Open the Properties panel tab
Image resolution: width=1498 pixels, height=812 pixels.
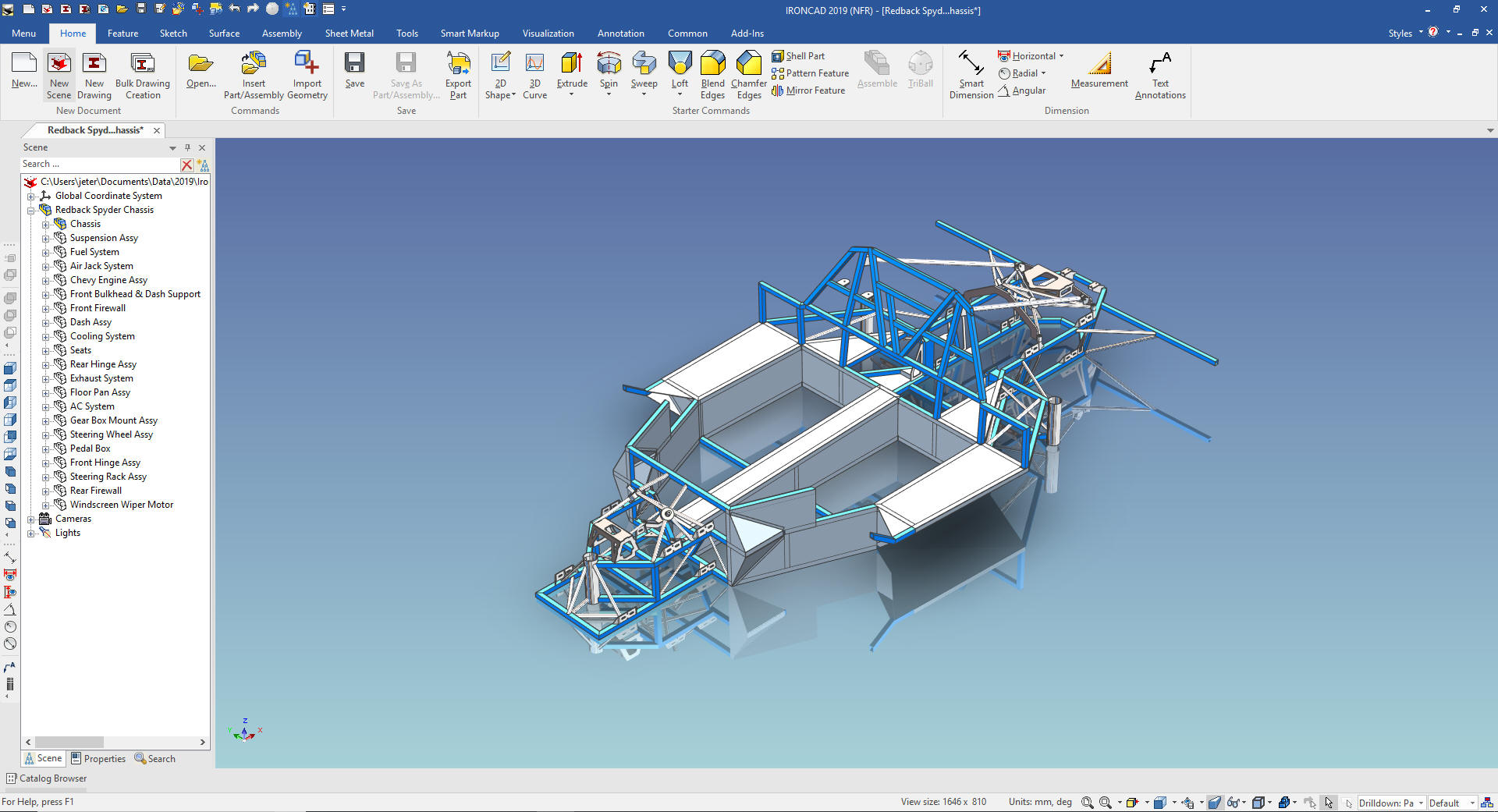pos(98,758)
